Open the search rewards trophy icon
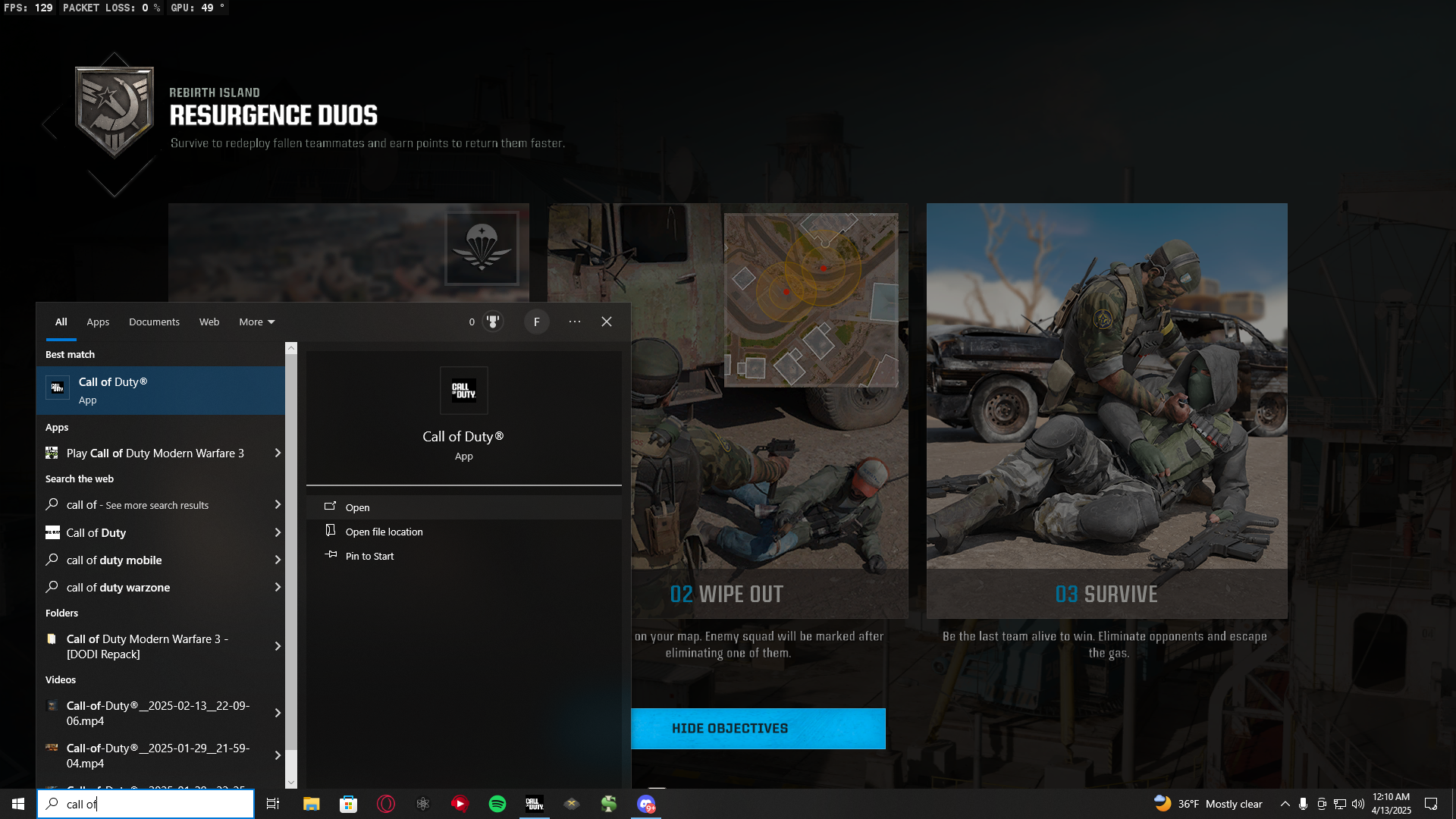The image size is (1456, 819). click(493, 322)
